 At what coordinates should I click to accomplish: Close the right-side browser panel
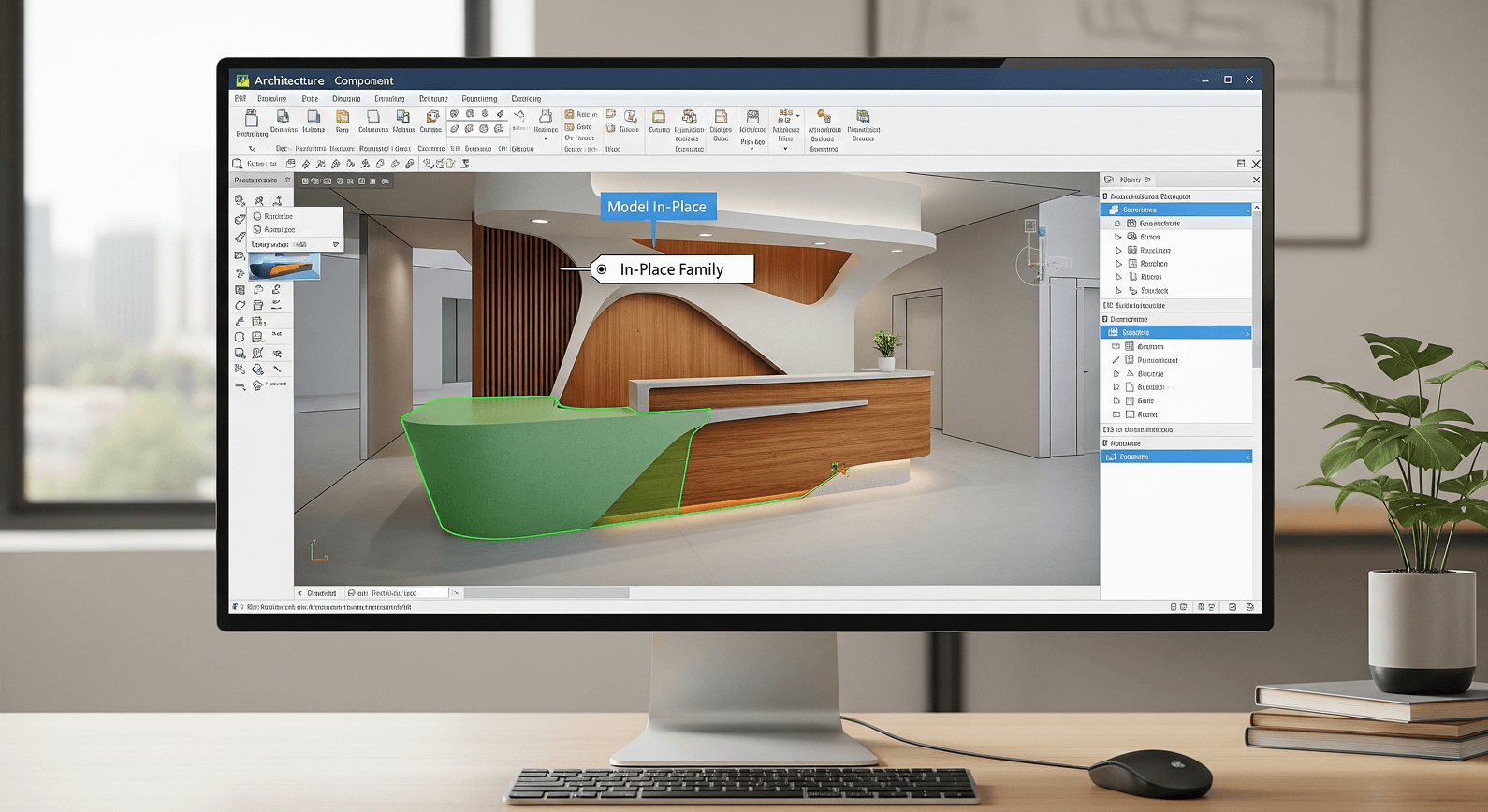click(x=1256, y=180)
